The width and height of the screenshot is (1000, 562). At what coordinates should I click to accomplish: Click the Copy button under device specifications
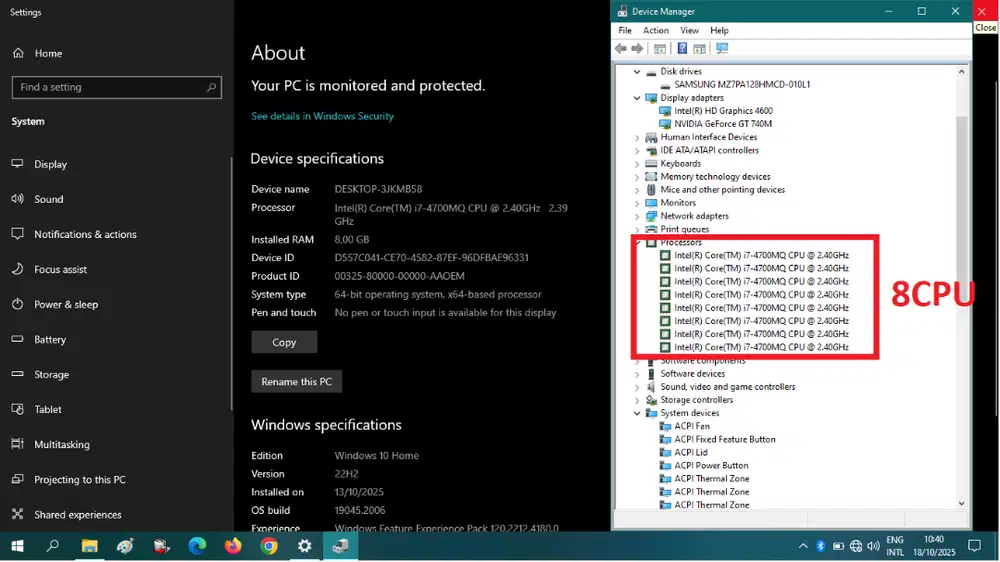(x=284, y=342)
